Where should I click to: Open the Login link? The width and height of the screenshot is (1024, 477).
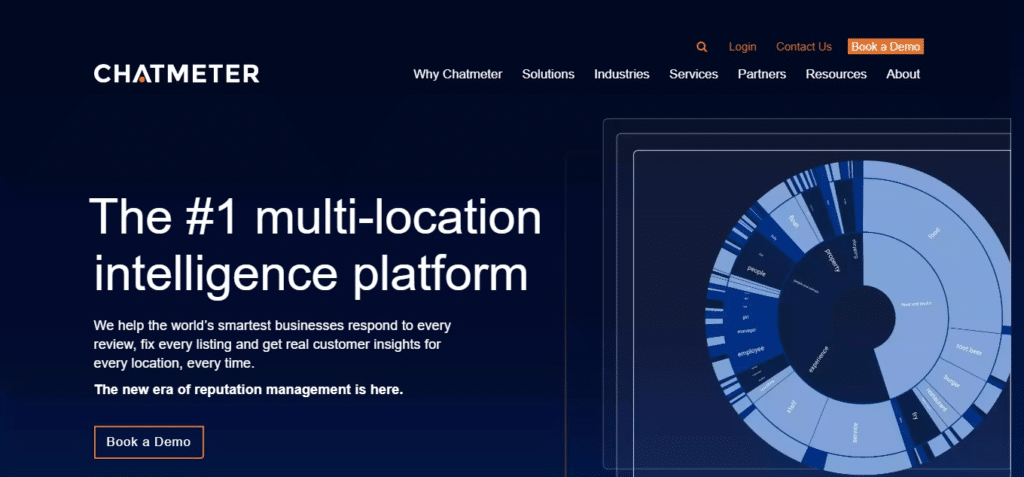pos(743,47)
